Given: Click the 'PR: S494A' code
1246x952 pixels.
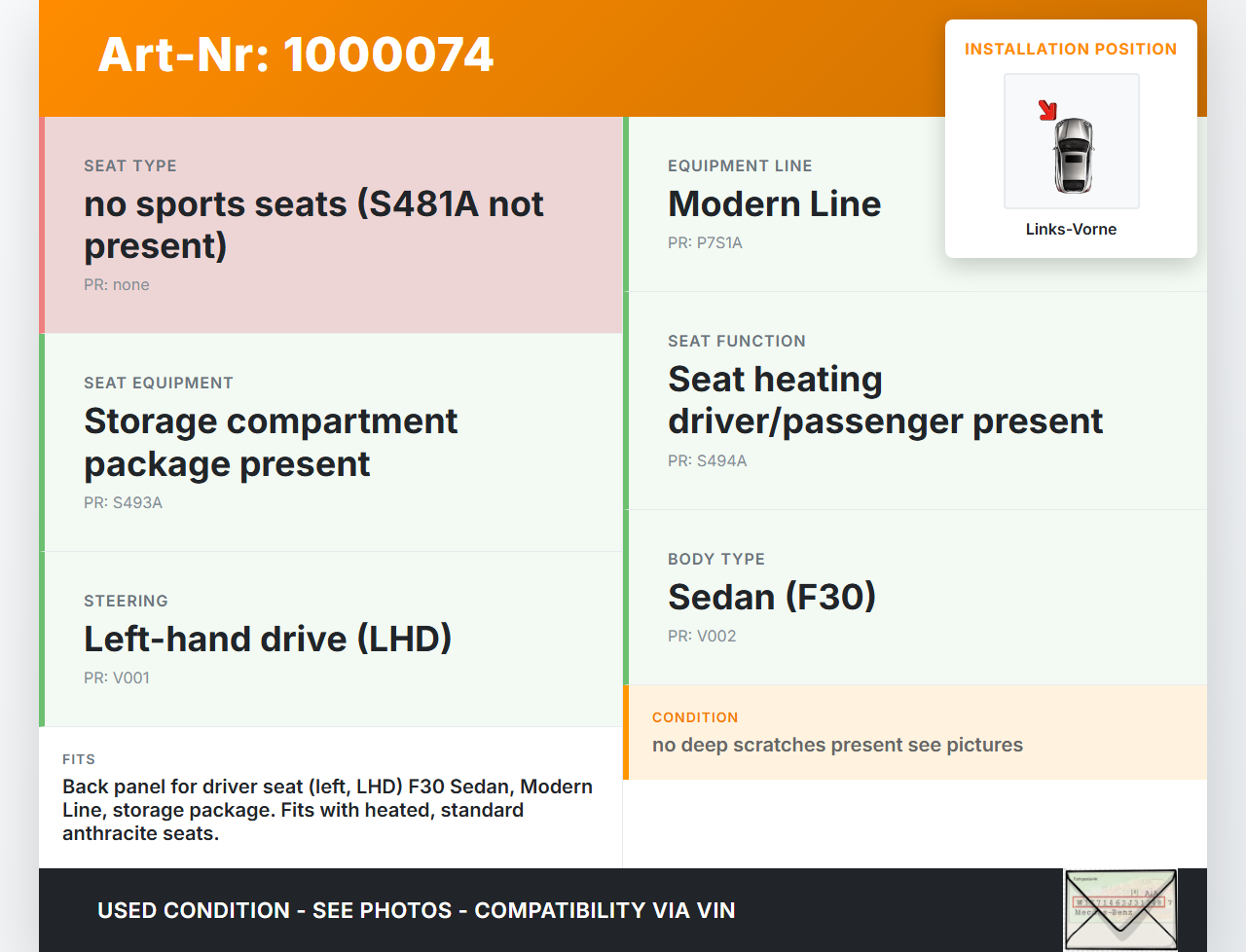Looking at the screenshot, I should click(x=707, y=460).
